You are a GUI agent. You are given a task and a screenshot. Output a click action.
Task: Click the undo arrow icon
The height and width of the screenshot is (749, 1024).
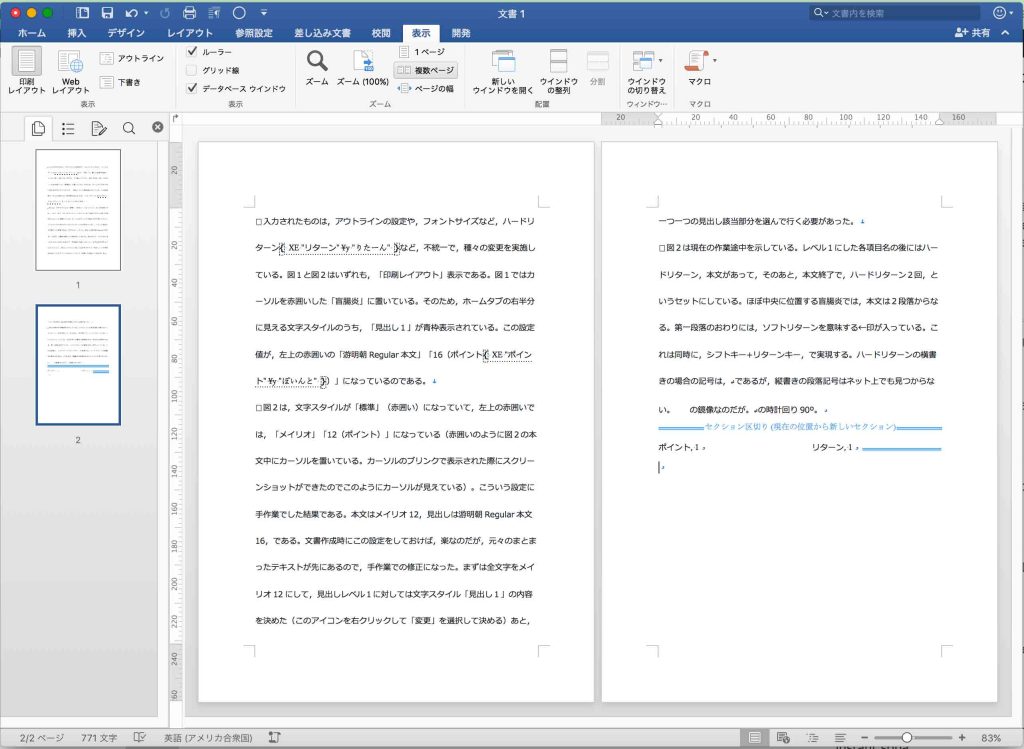[x=131, y=12]
